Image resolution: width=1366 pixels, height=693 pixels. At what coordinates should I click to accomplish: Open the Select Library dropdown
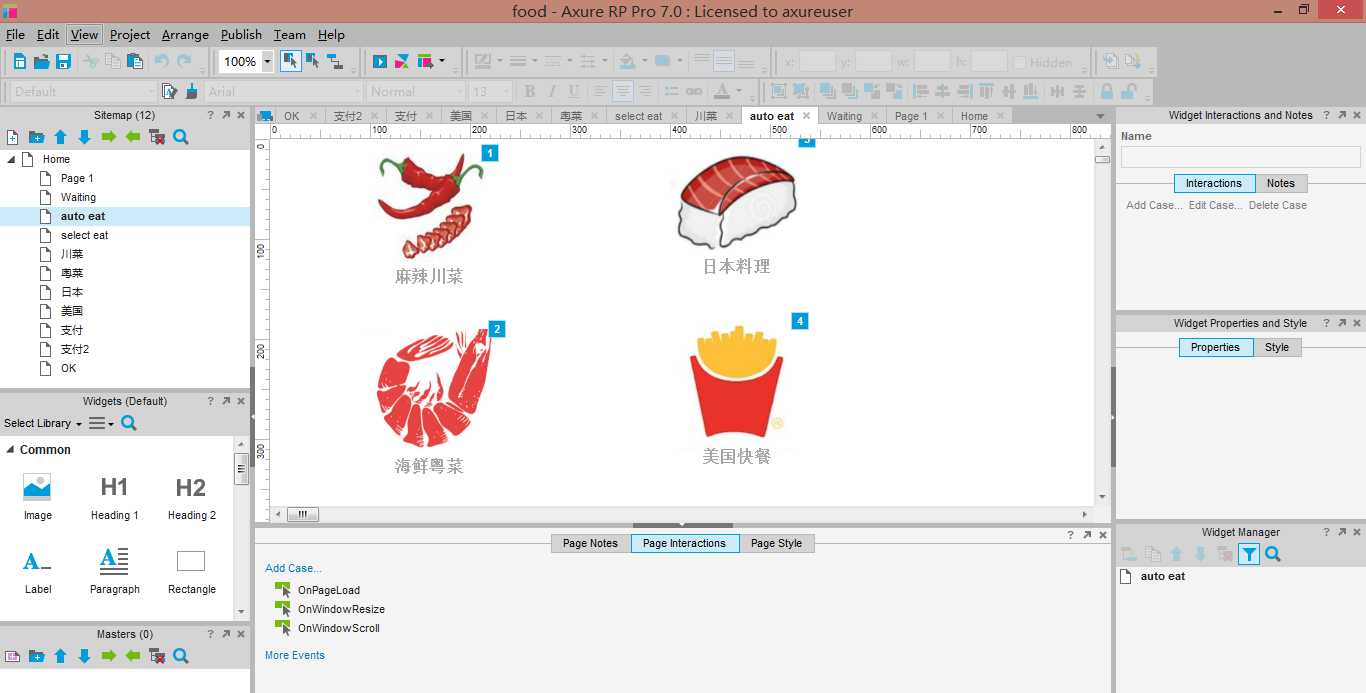[x=43, y=423]
